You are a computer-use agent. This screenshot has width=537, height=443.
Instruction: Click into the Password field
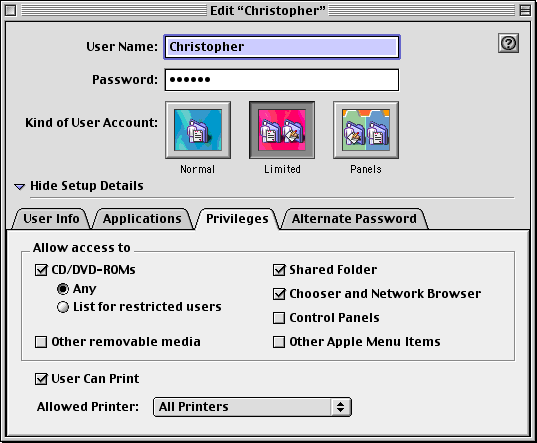282,80
